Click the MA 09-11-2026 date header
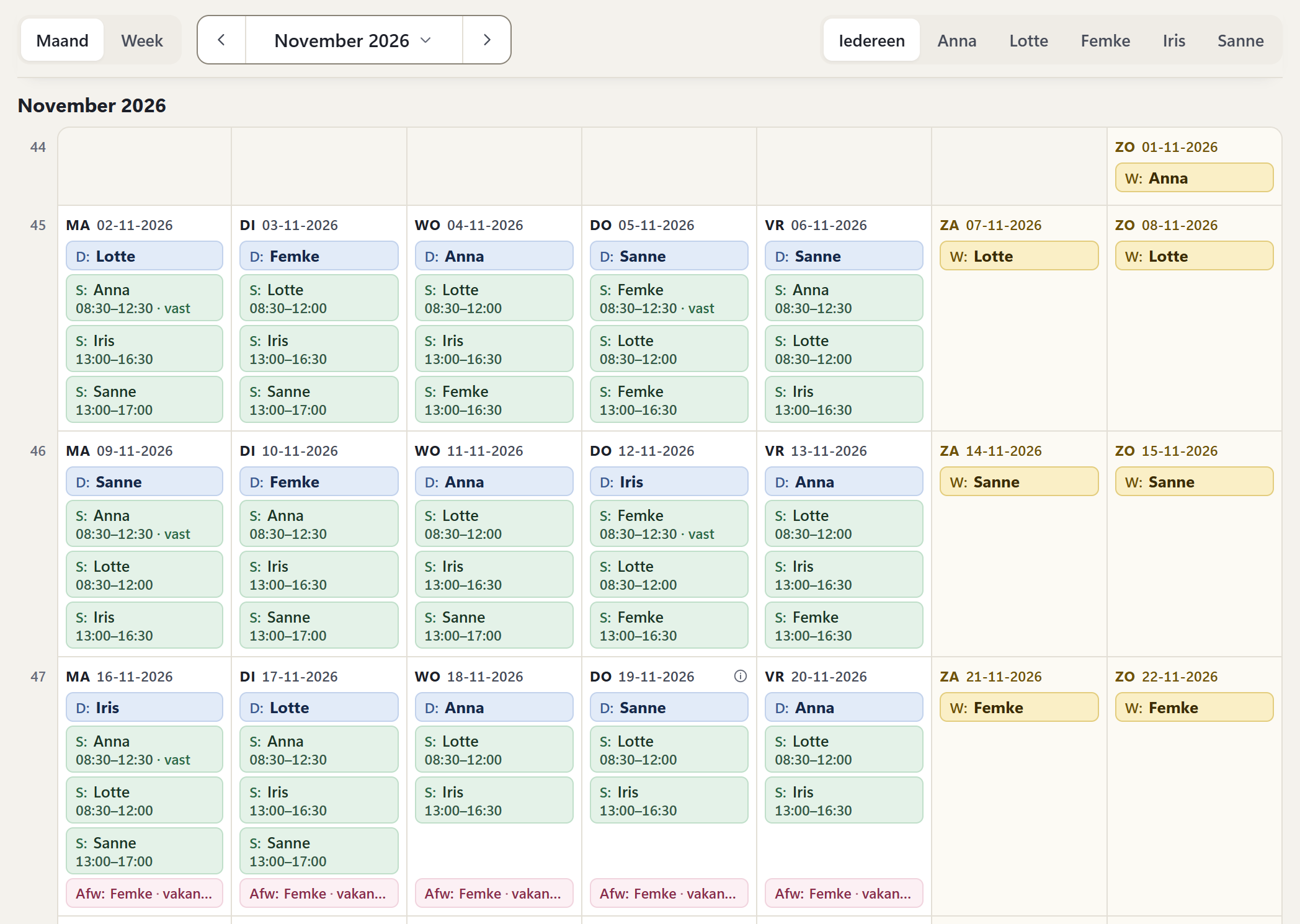Screen dimensions: 1300x924 tap(119, 451)
